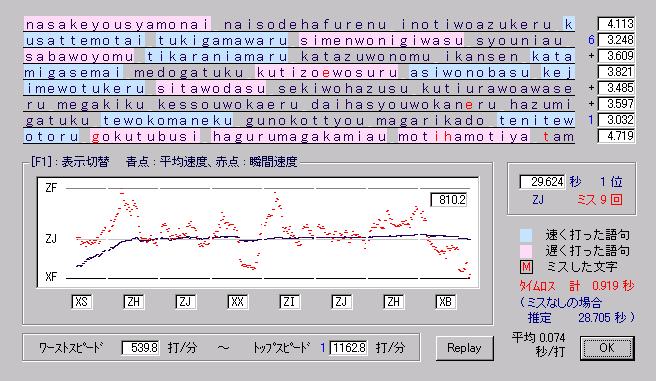Select the ZI segment rank label
Image resolution: width=656 pixels, height=381 pixels.
[x=289, y=302]
